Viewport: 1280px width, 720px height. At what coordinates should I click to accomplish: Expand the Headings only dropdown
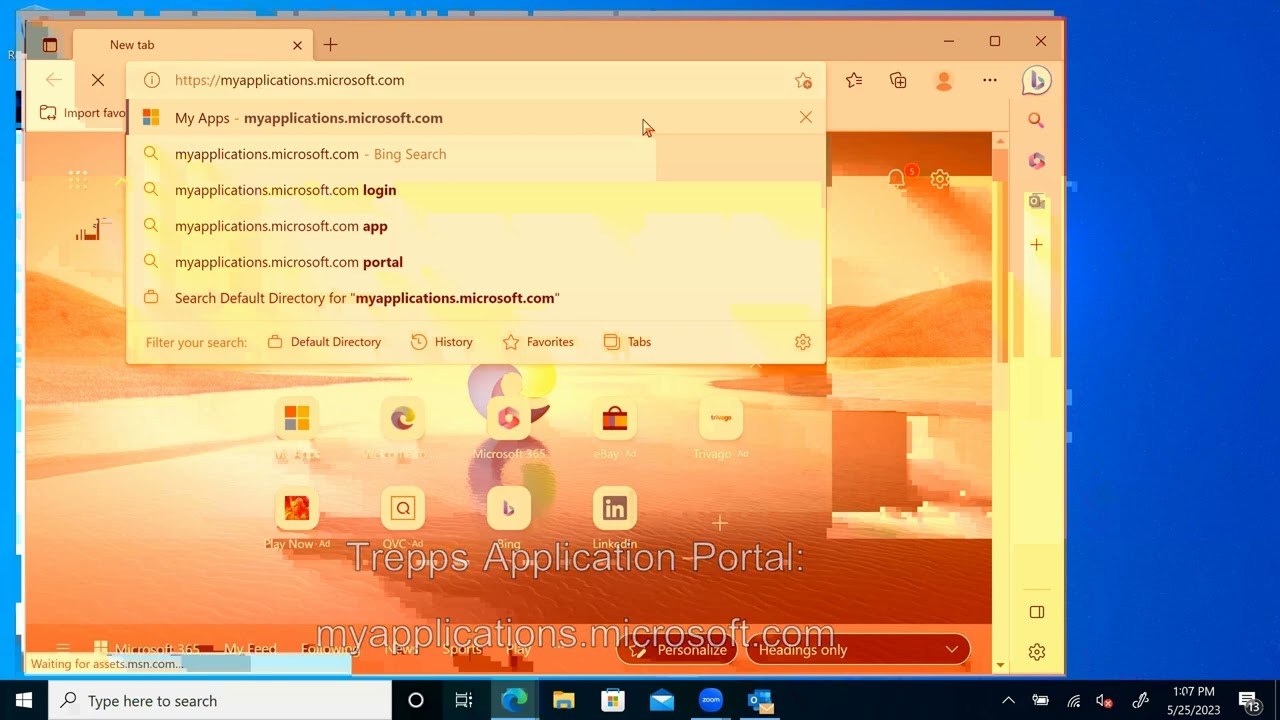tap(858, 650)
